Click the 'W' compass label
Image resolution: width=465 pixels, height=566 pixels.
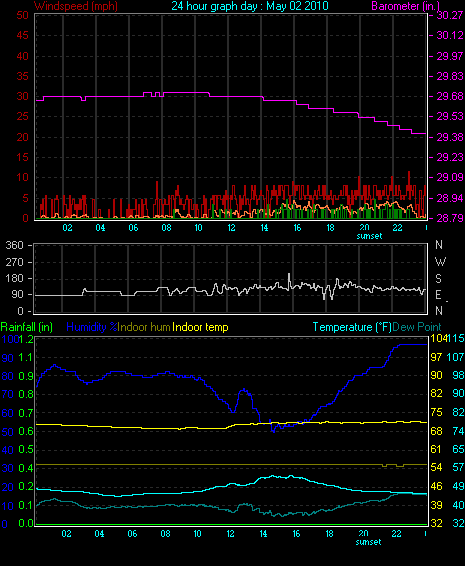[440, 261]
